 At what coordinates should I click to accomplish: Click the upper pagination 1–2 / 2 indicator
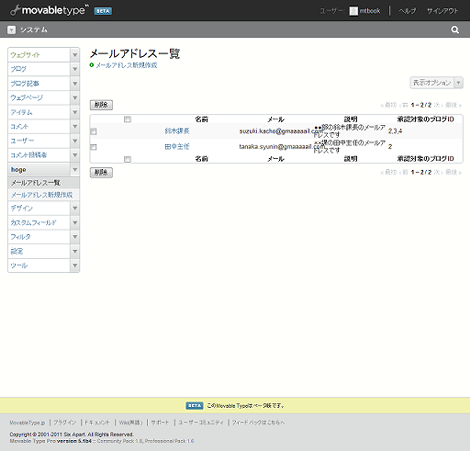click(x=421, y=105)
